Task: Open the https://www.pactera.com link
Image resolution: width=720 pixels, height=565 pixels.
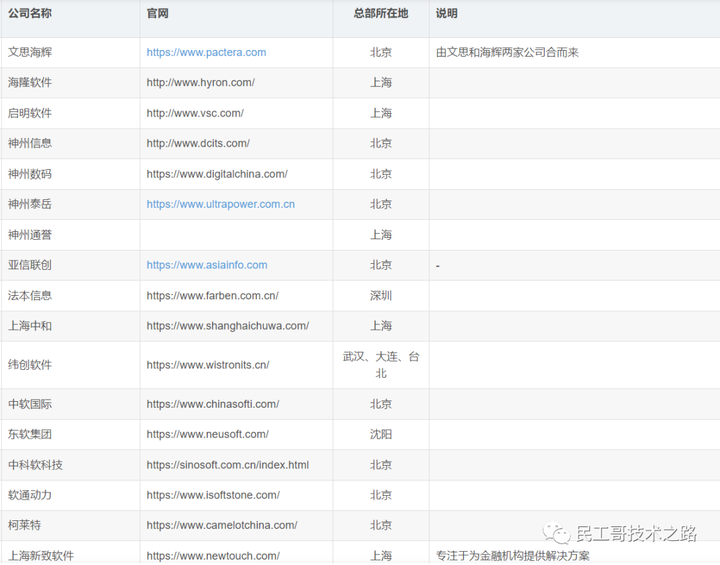Action: (206, 52)
